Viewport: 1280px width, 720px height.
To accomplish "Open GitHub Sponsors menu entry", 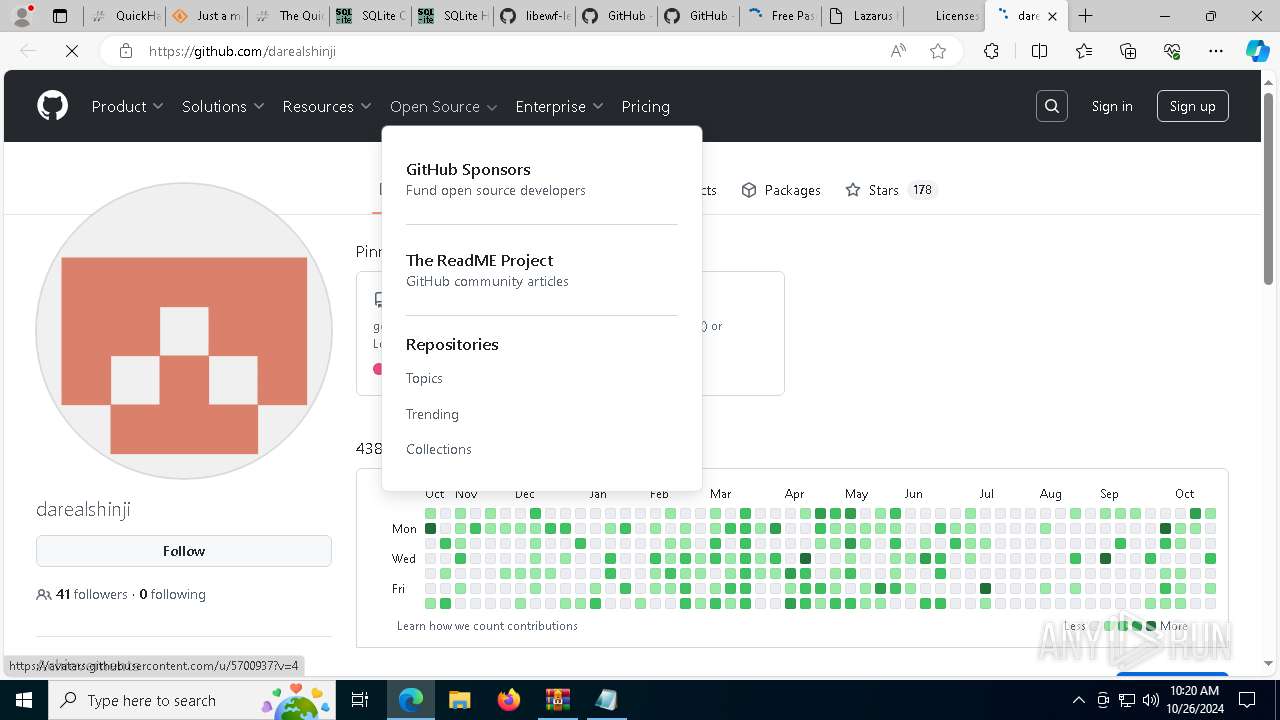I will click(x=496, y=179).
